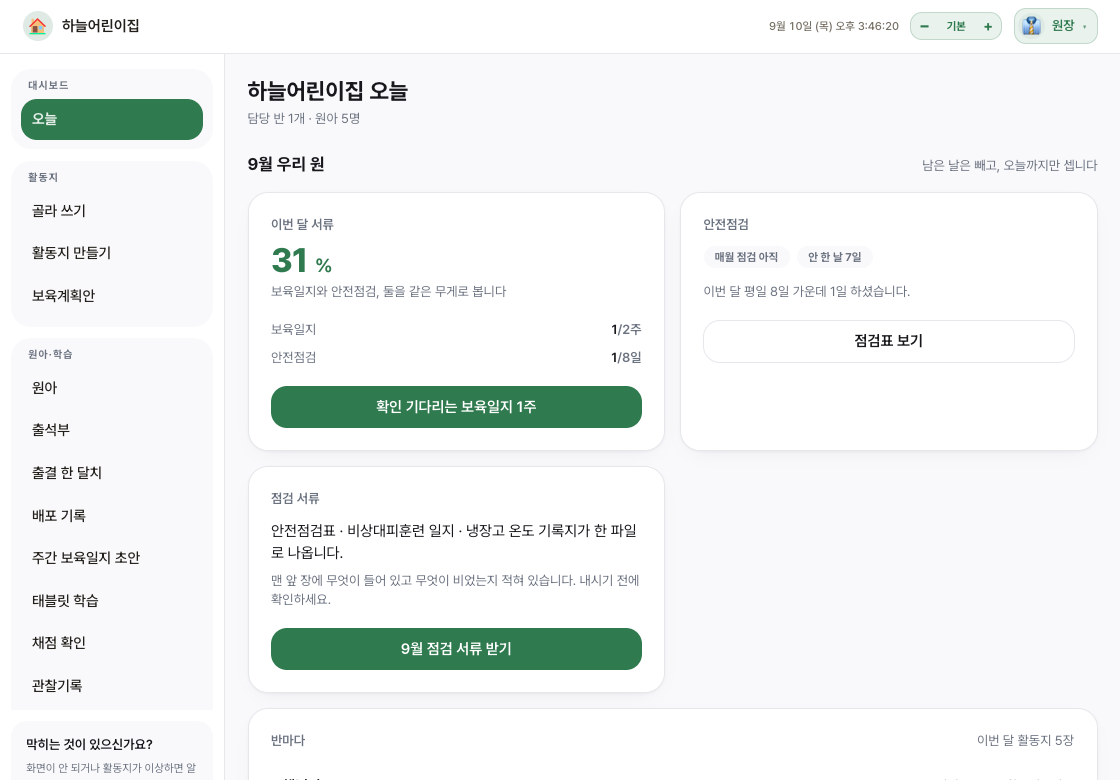Open 골라 쓰기 in the sidebar

click(x=112, y=211)
